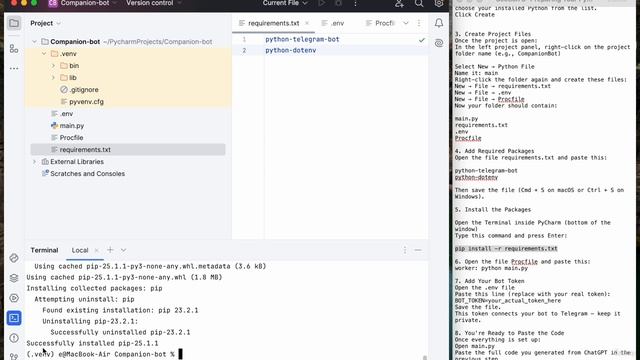
Task: Close the Local terminal tab
Action: point(96,250)
